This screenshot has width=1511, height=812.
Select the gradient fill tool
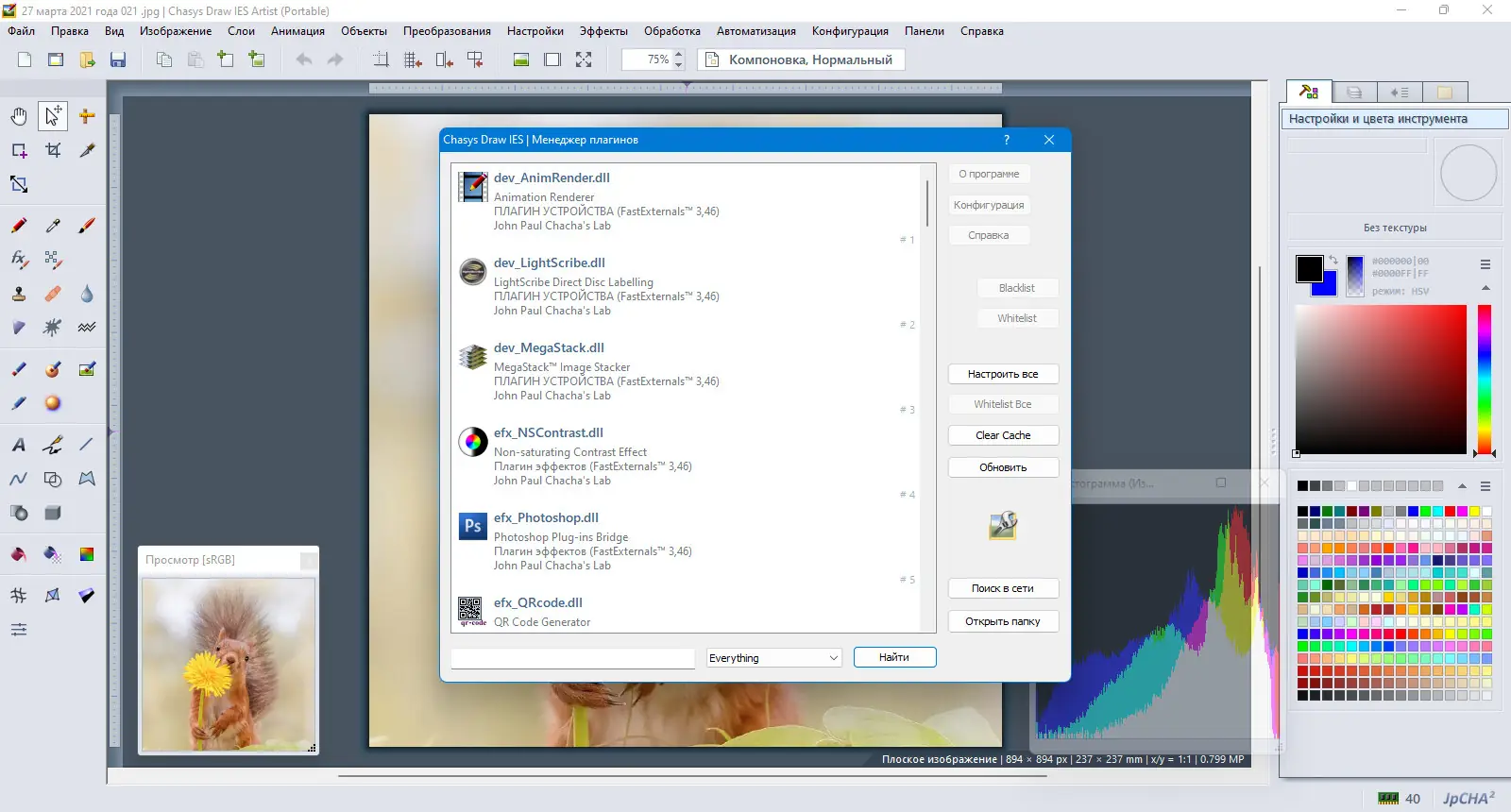click(87, 554)
